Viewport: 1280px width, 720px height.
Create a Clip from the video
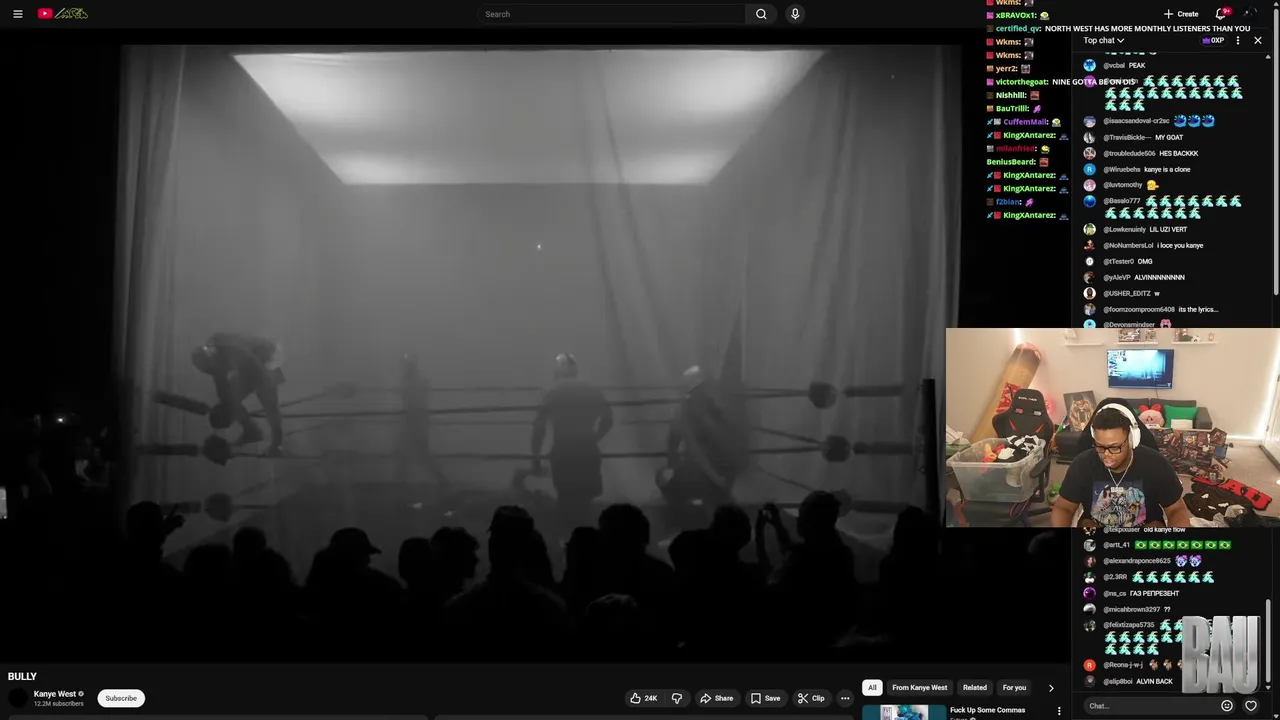pyautogui.click(x=811, y=698)
